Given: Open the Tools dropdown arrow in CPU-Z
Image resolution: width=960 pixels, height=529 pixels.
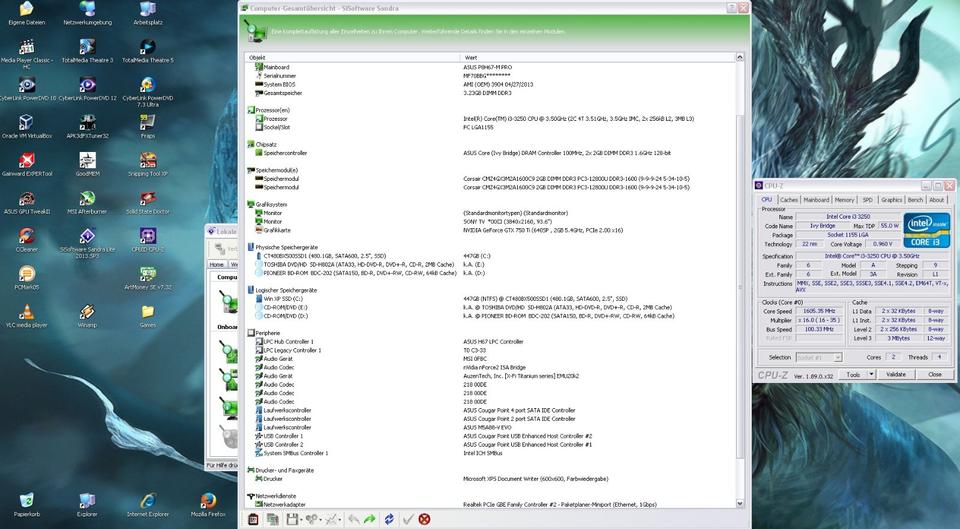Looking at the screenshot, I should 871,374.
